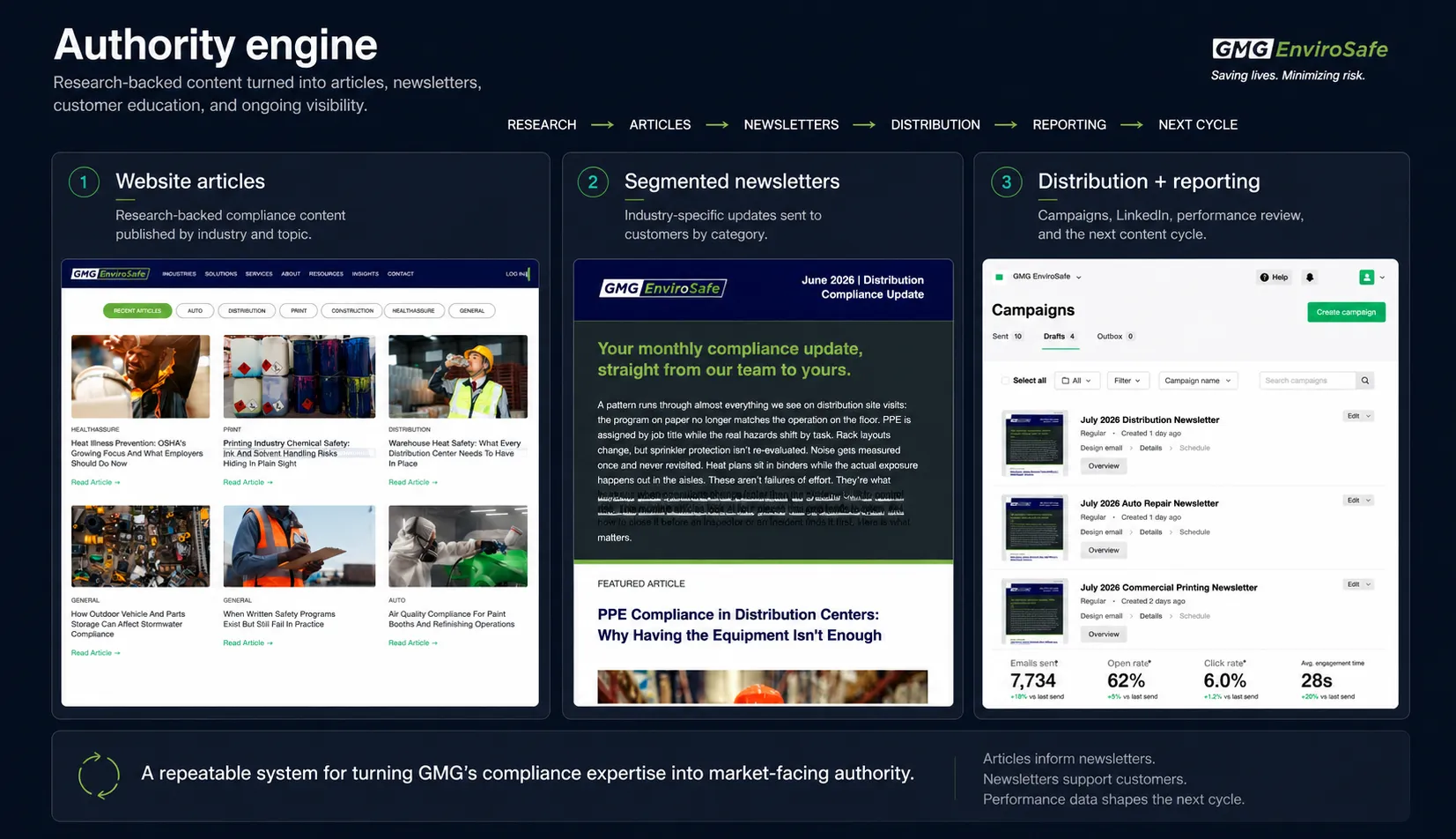Click Details step of Auto Repair Newsletter
Screen dimensions: 1456x839
pos(1150,532)
